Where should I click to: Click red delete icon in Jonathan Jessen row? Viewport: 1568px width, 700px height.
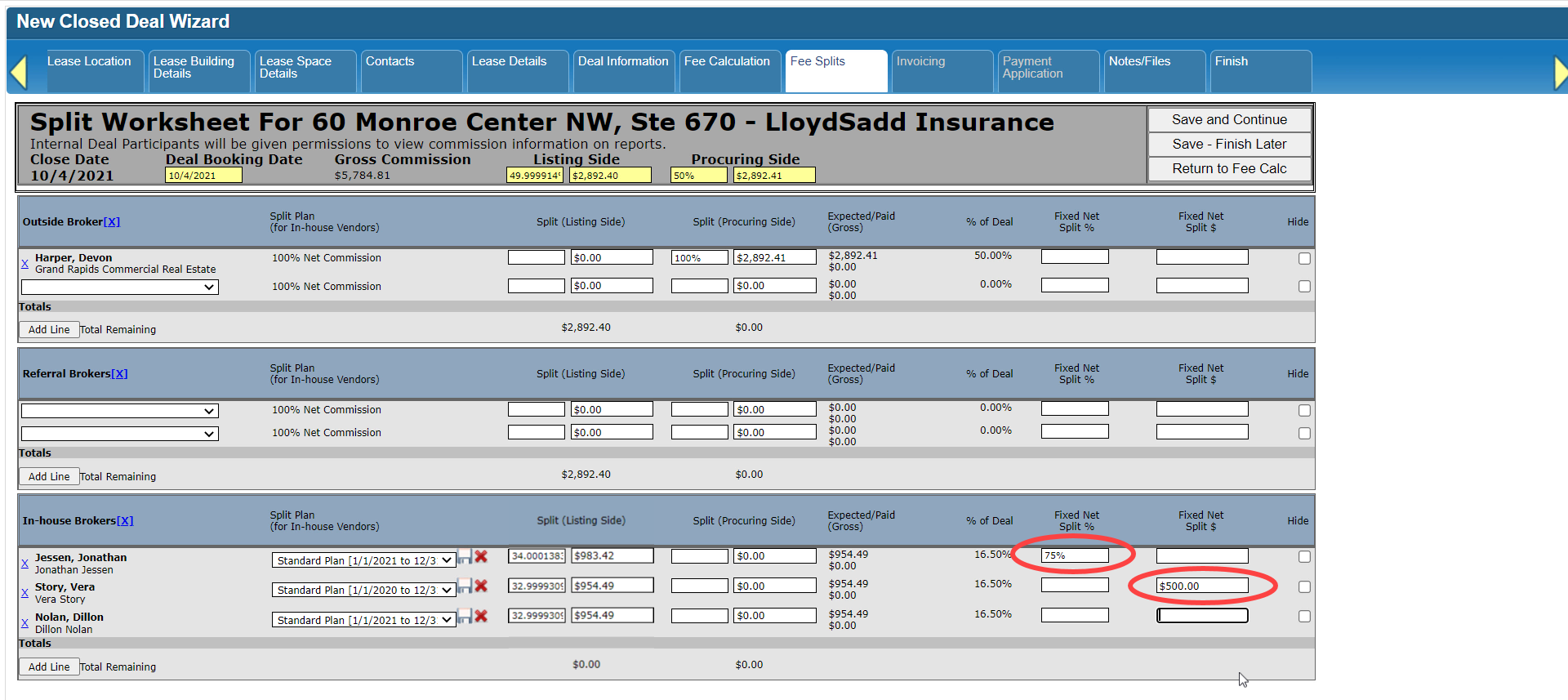pyautogui.click(x=481, y=556)
